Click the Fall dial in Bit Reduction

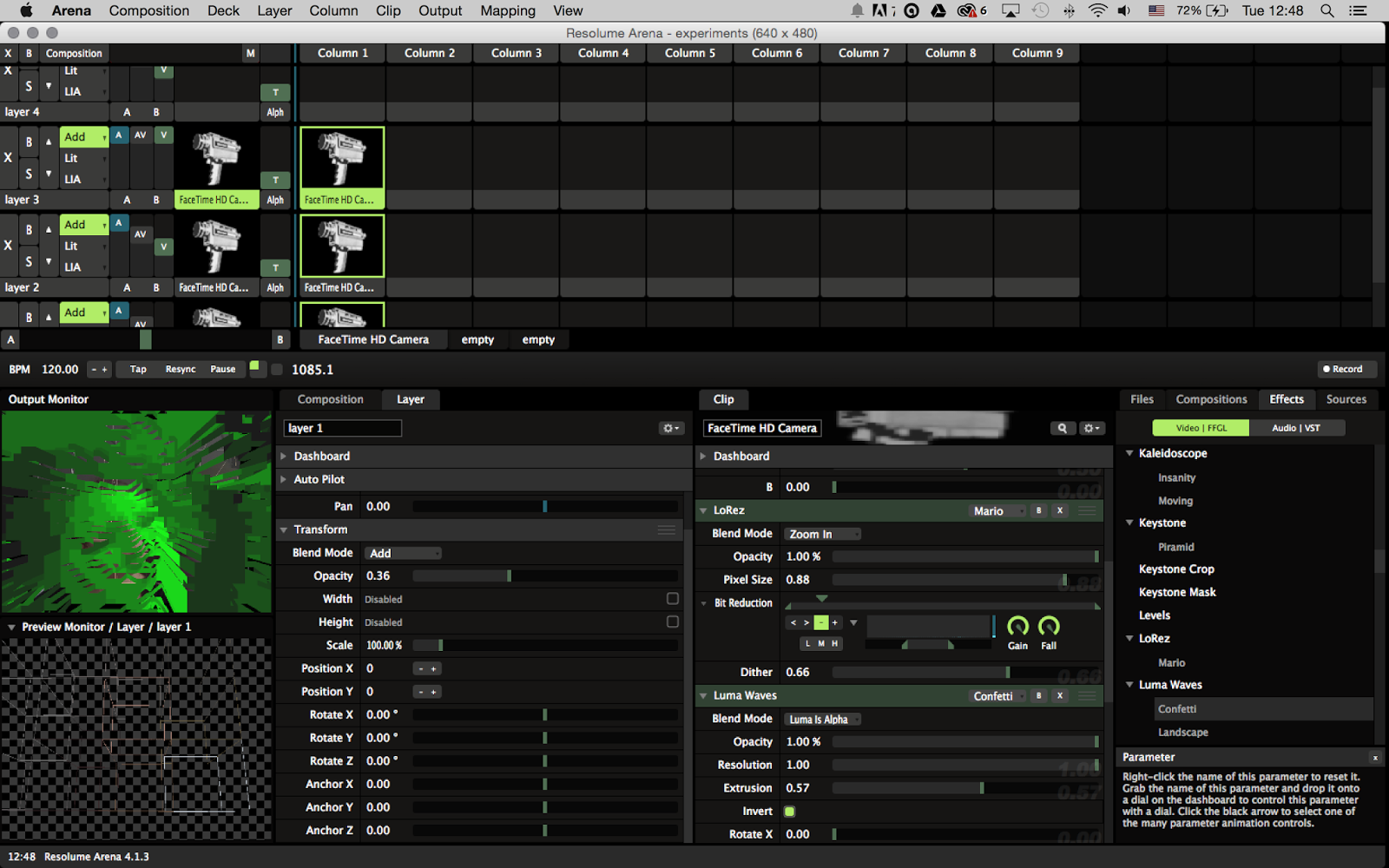tap(1049, 626)
